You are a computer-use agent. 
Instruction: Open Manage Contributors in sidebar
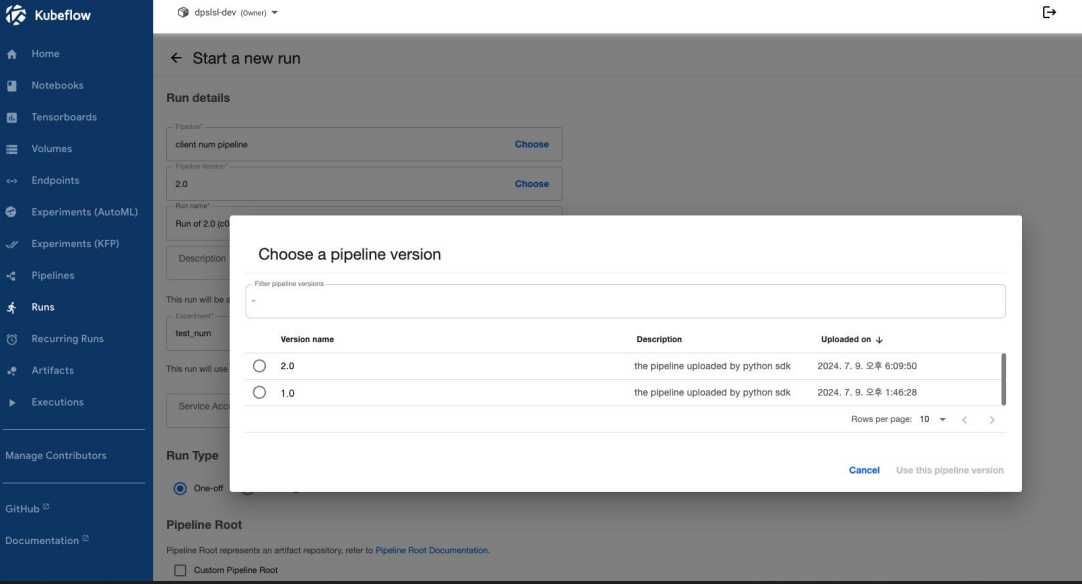click(56, 456)
